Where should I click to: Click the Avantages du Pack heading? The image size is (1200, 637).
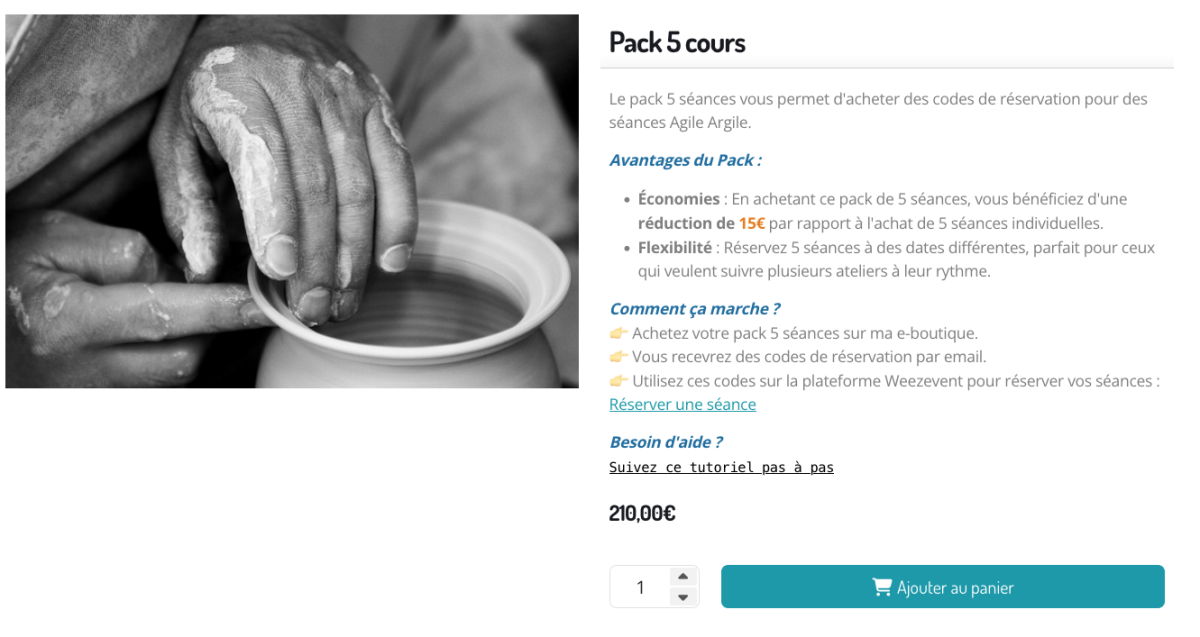[685, 160]
